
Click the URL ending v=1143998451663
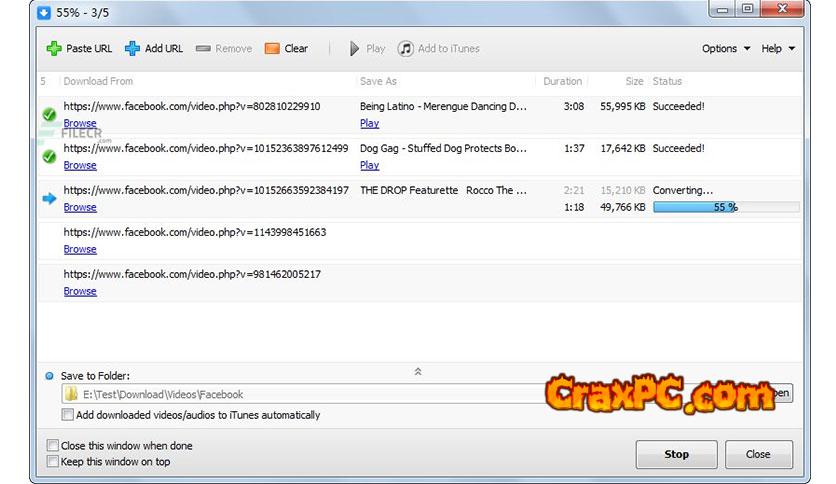coord(195,232)
